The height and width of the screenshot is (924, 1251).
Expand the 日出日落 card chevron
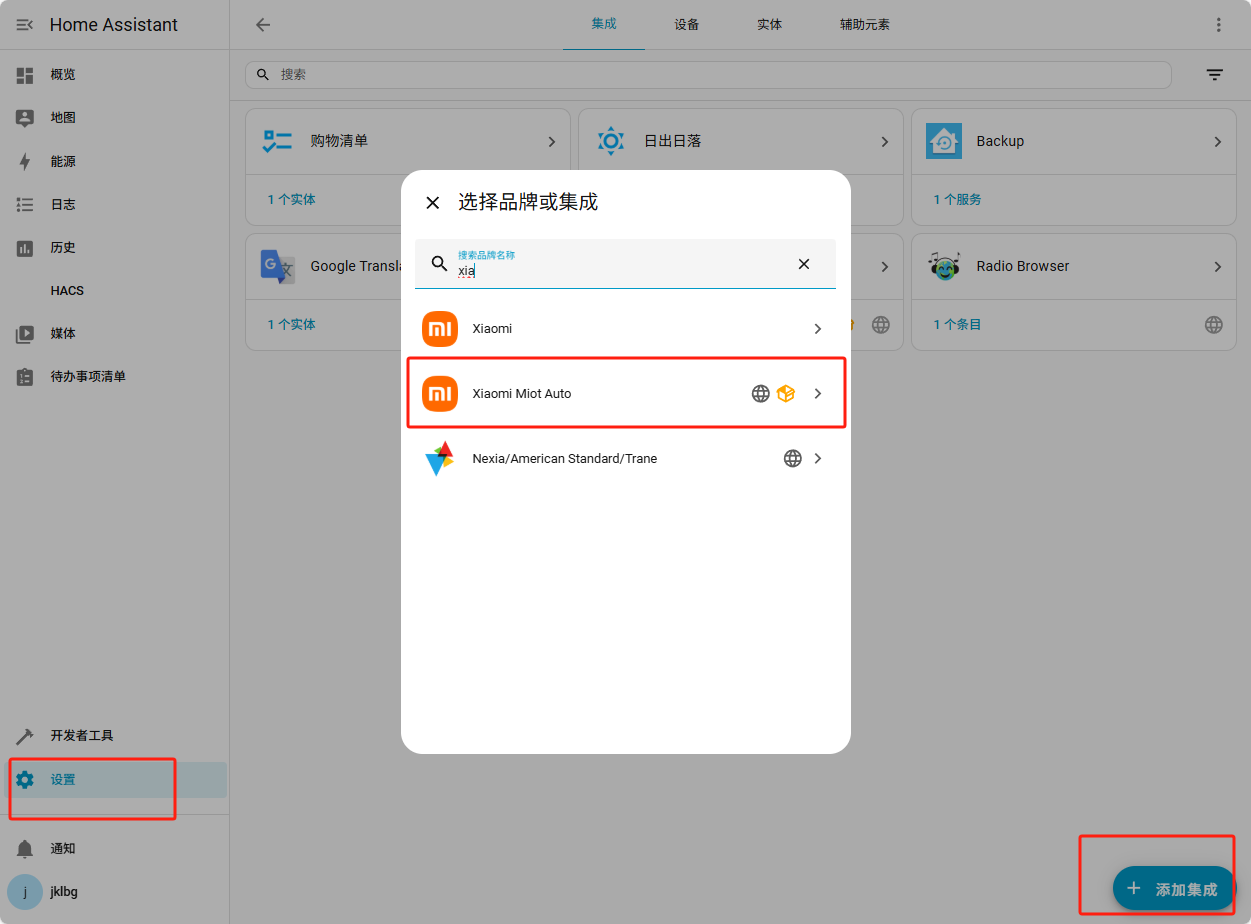pos(884,142)
